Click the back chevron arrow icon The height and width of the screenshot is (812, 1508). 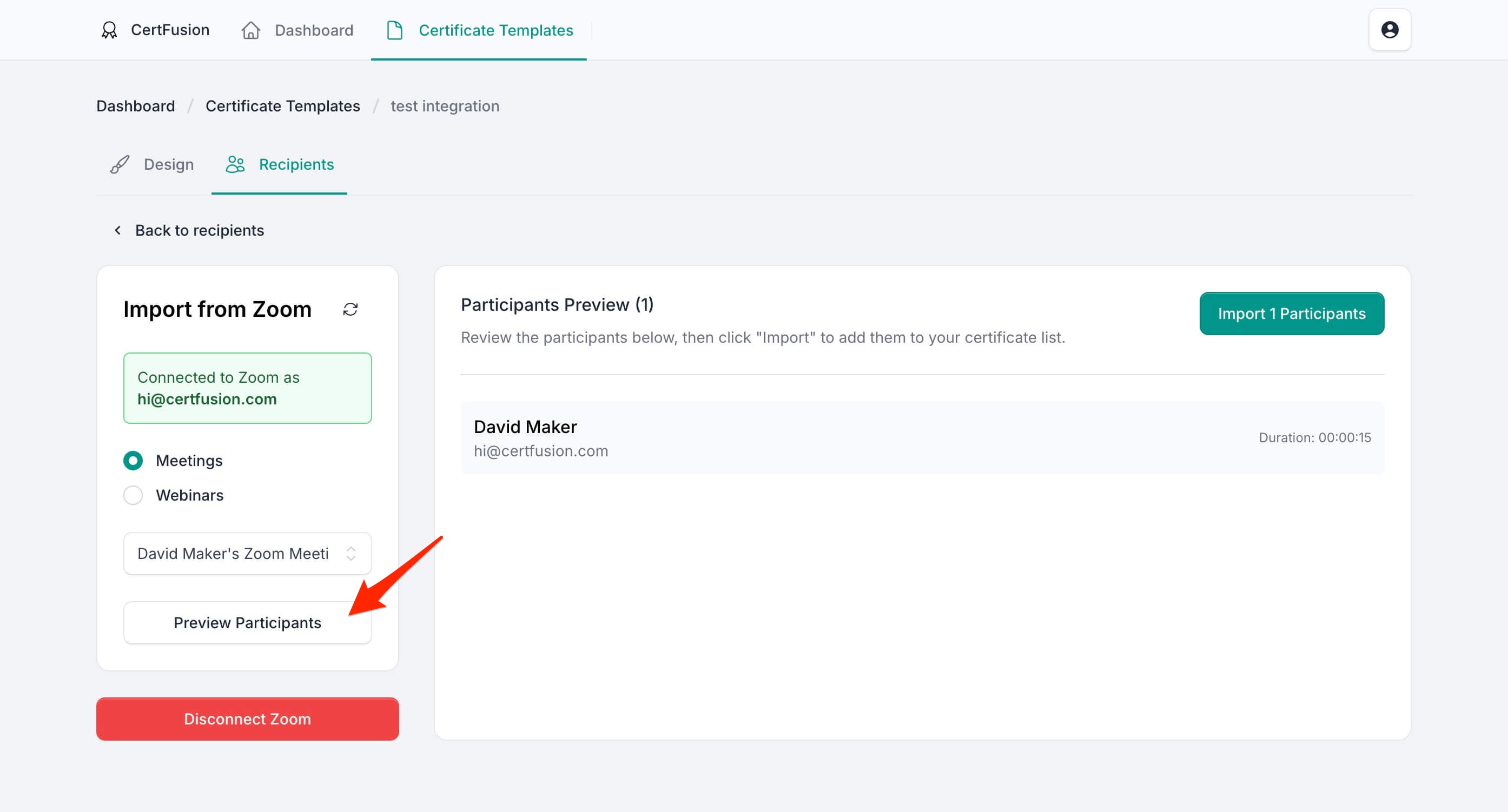pos(118,230)
